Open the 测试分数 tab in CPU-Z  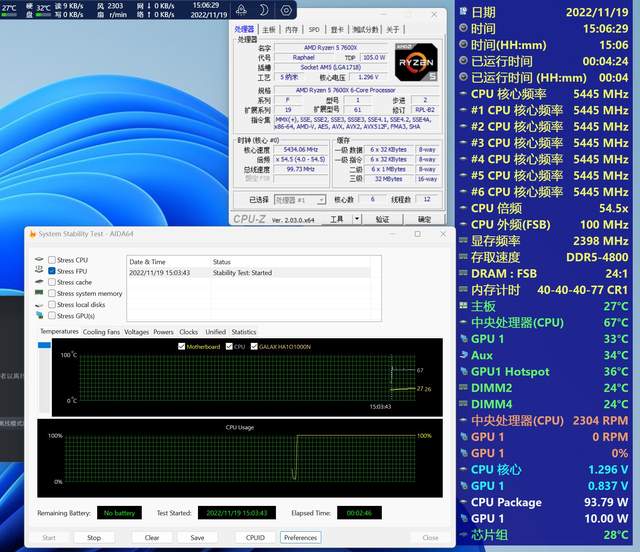tap(365, 29)
